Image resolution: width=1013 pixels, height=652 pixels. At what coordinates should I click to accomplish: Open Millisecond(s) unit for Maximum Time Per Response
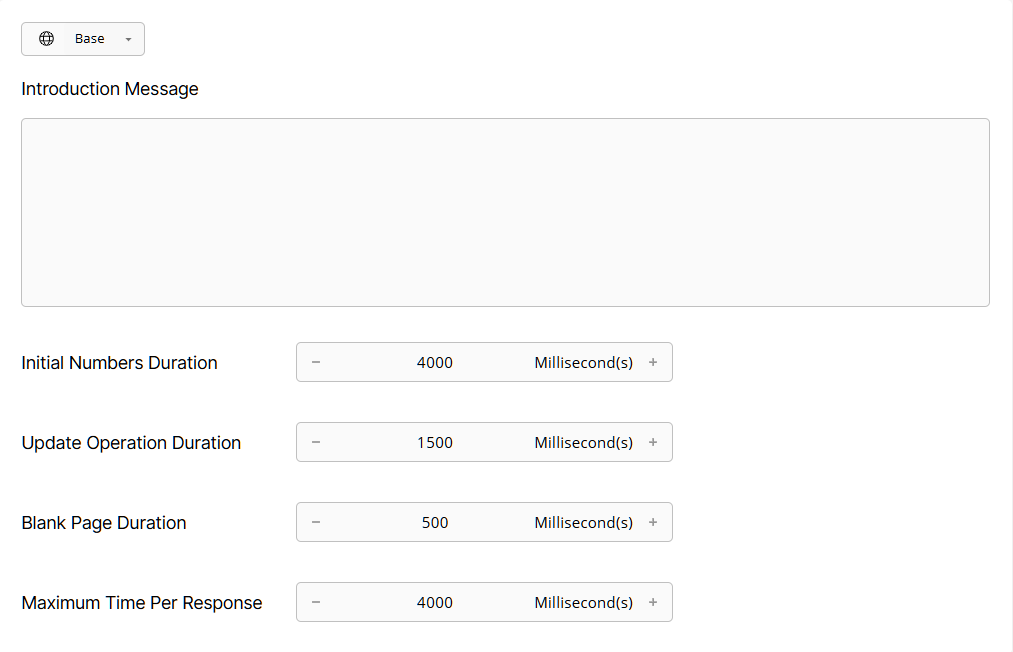point(583,602)
